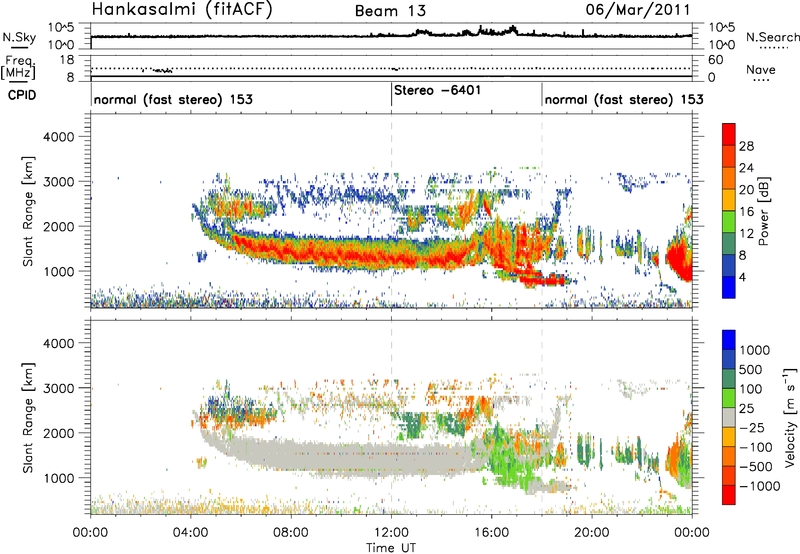Click the '4000' tick of power panel
Image resolution: width=800 pixels, height=554 pixels.
click(x=59, y=137)
